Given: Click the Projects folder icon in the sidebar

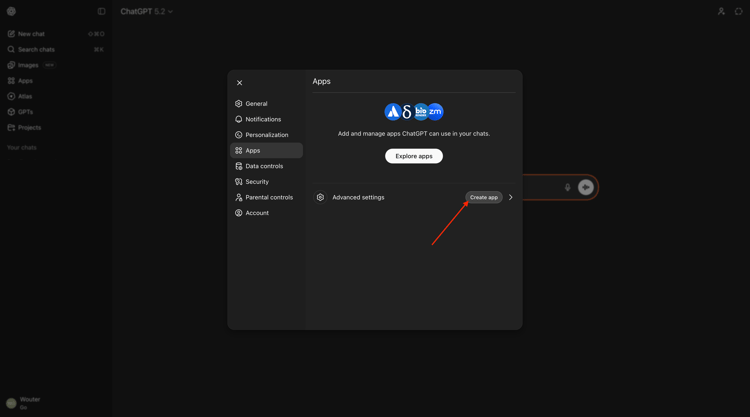Looking at the screenshot, I should [11, 128].
